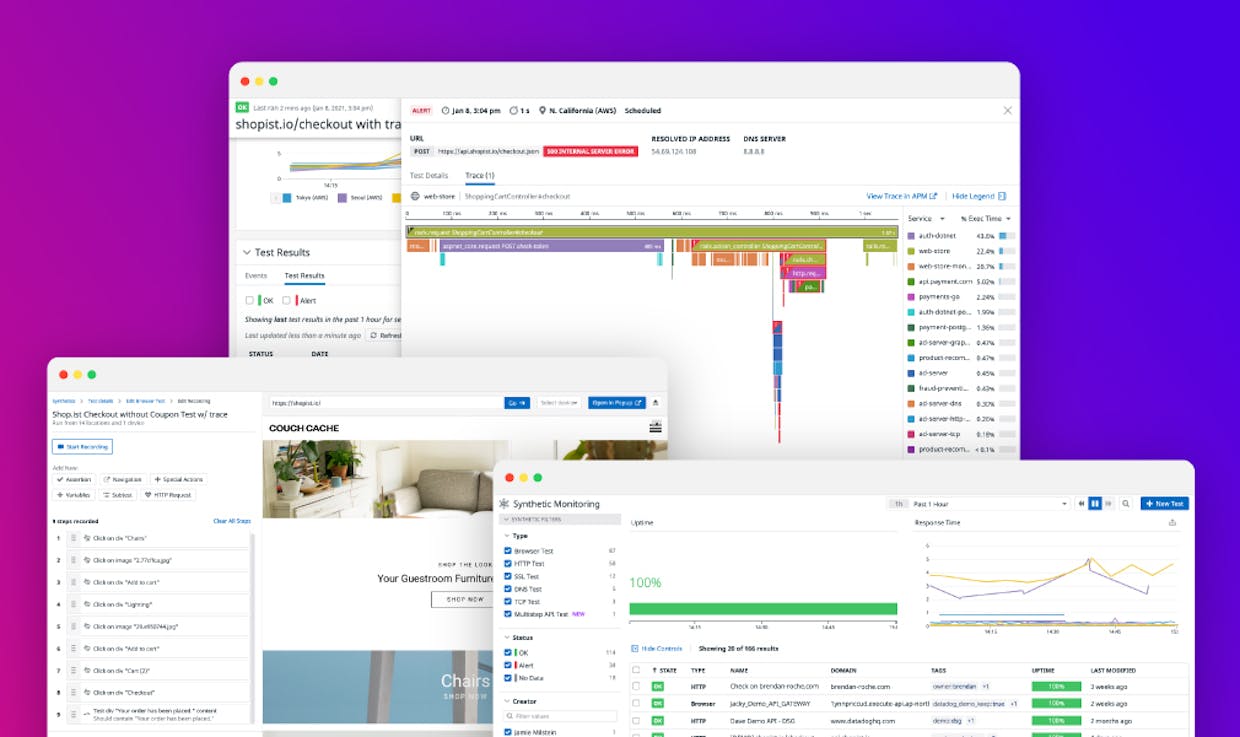
Task: Click the Open in Popup button
Action: click(617, 403)
